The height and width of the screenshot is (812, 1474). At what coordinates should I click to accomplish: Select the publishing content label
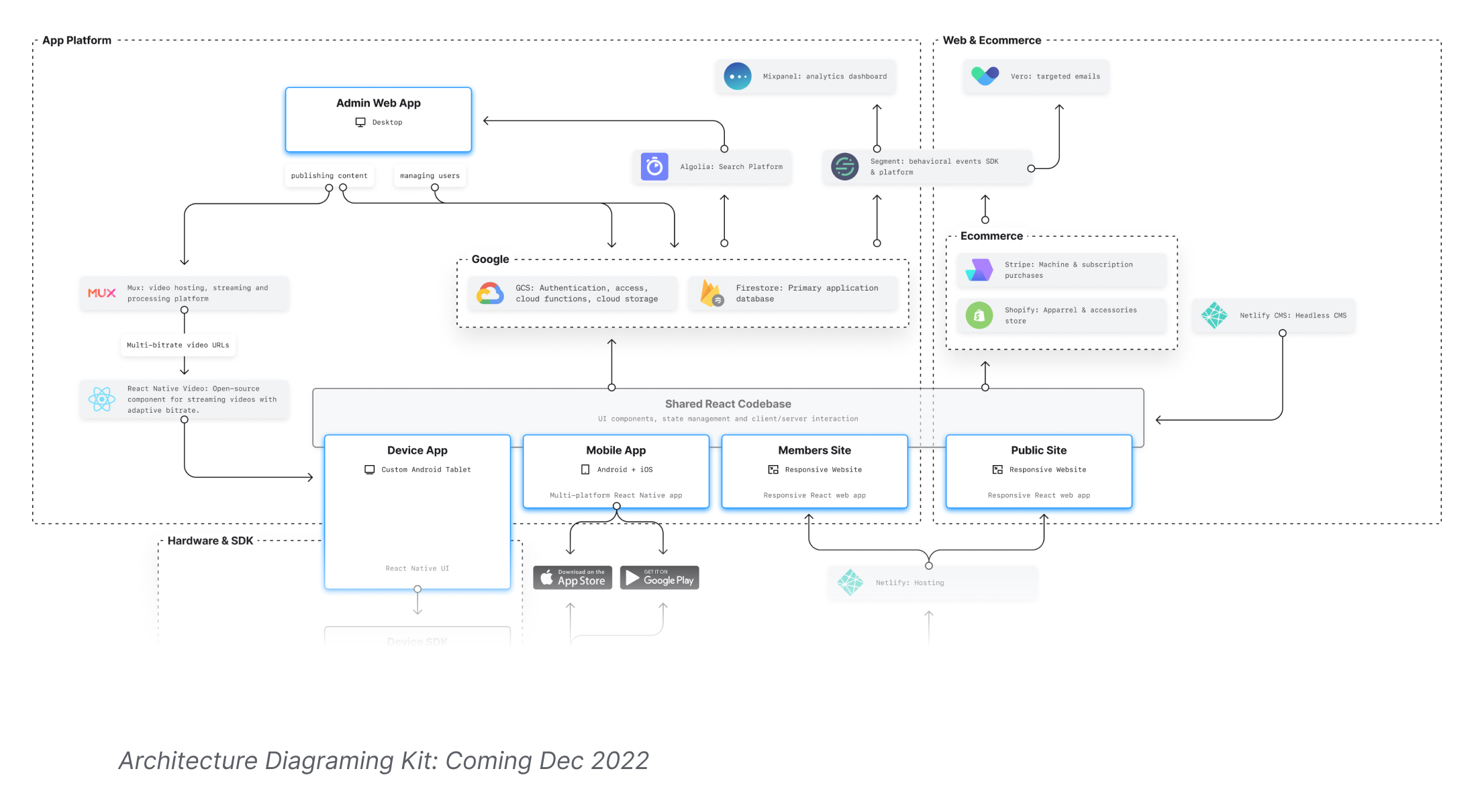[x=329, y=176]
